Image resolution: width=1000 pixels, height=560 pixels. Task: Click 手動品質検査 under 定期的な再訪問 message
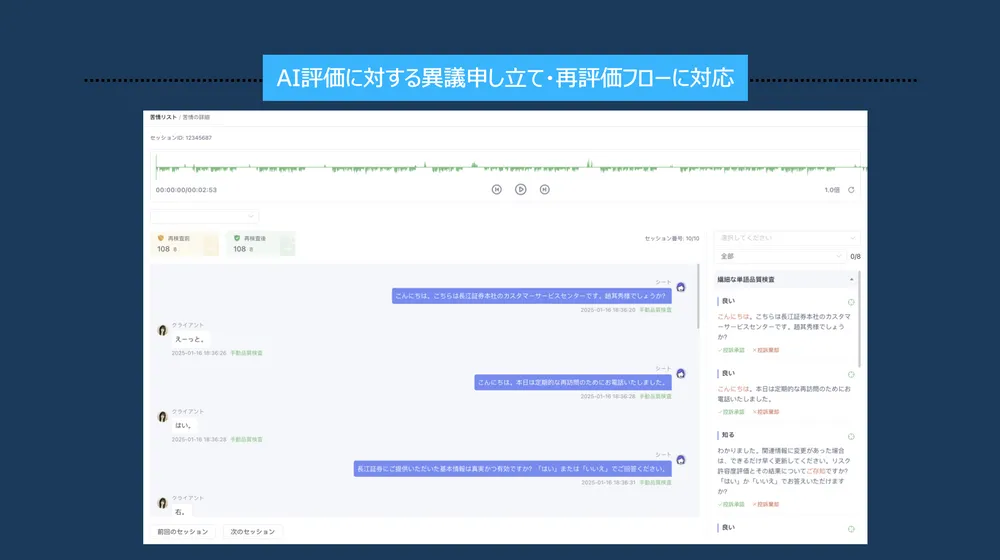coord(656,397)
